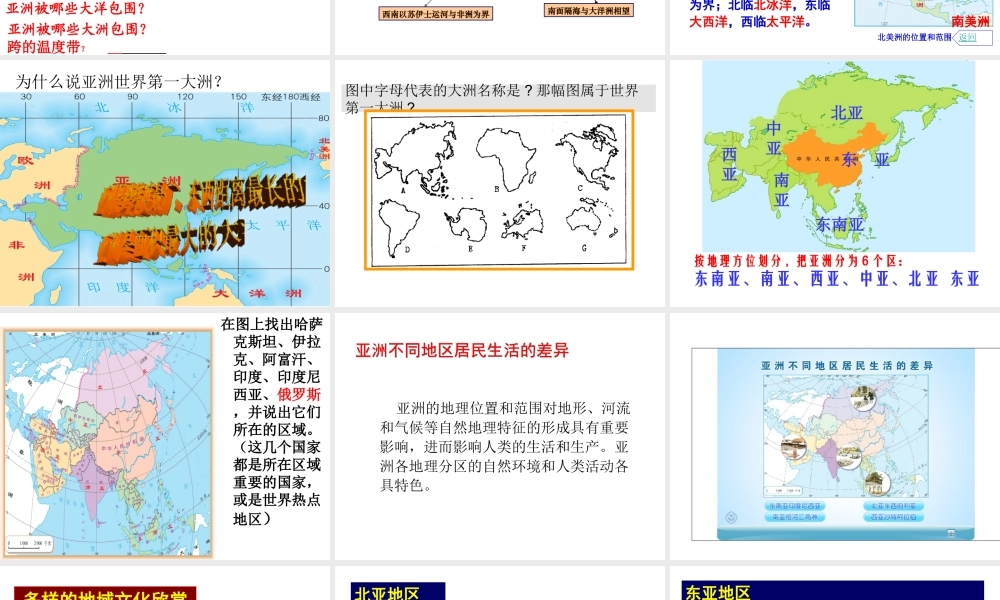
Task: Click the 东南亚 label on the regions map
Action: 840,224
